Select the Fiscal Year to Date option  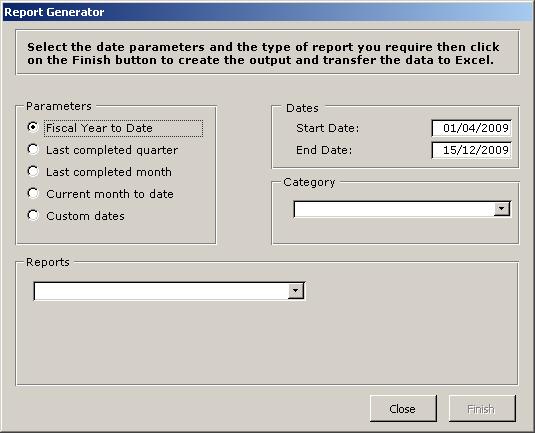[x=33, y=128]
